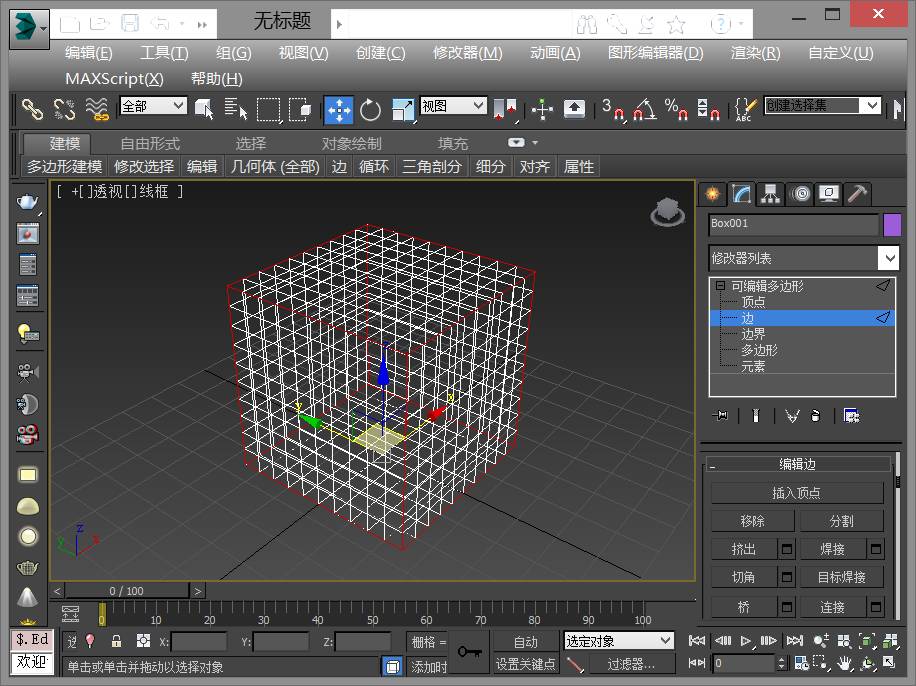Open the 选定对象 key filter dropdown
The height and width of the screenshot is (686, 916).
(619, 641)
